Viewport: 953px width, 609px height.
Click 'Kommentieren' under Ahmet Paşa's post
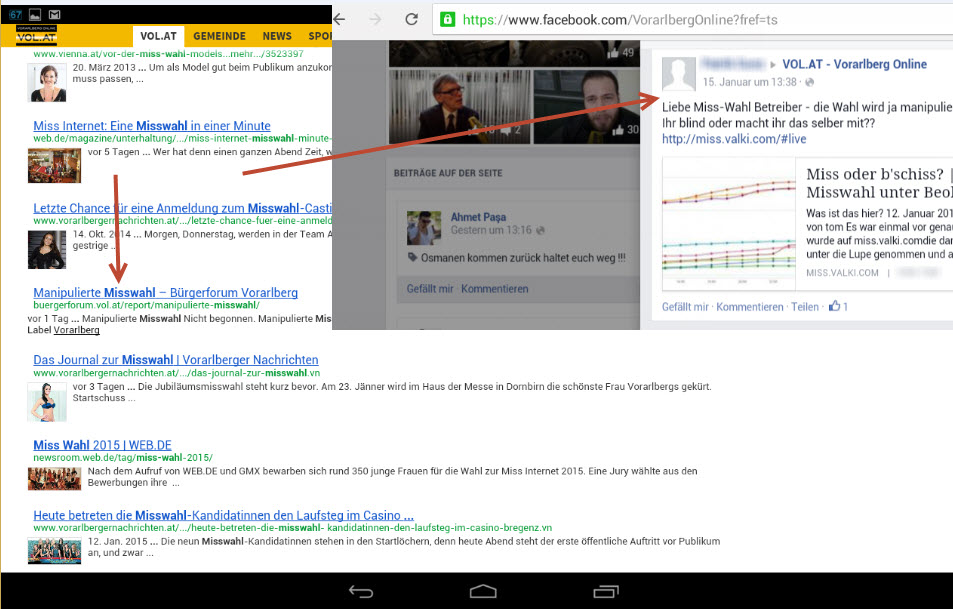pos(495,289)
